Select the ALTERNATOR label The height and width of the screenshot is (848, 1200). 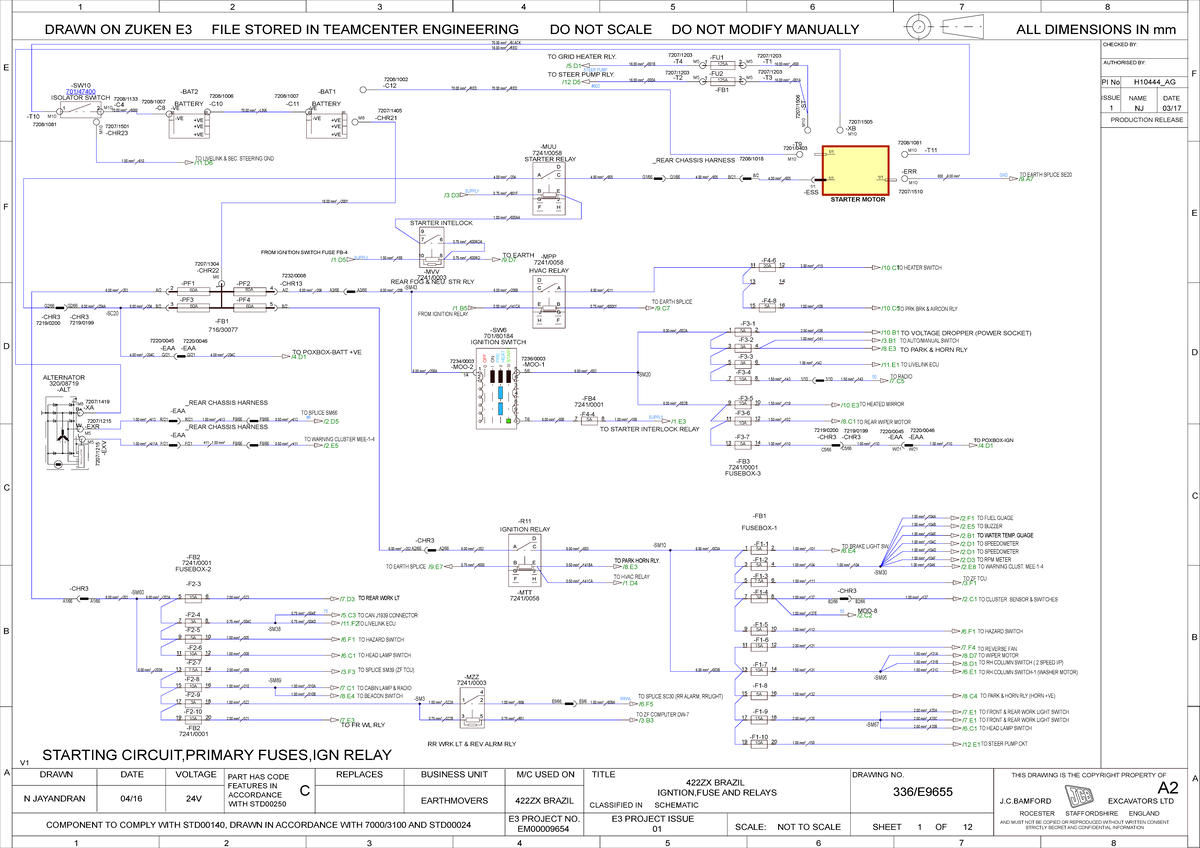(x=62, y=377)
